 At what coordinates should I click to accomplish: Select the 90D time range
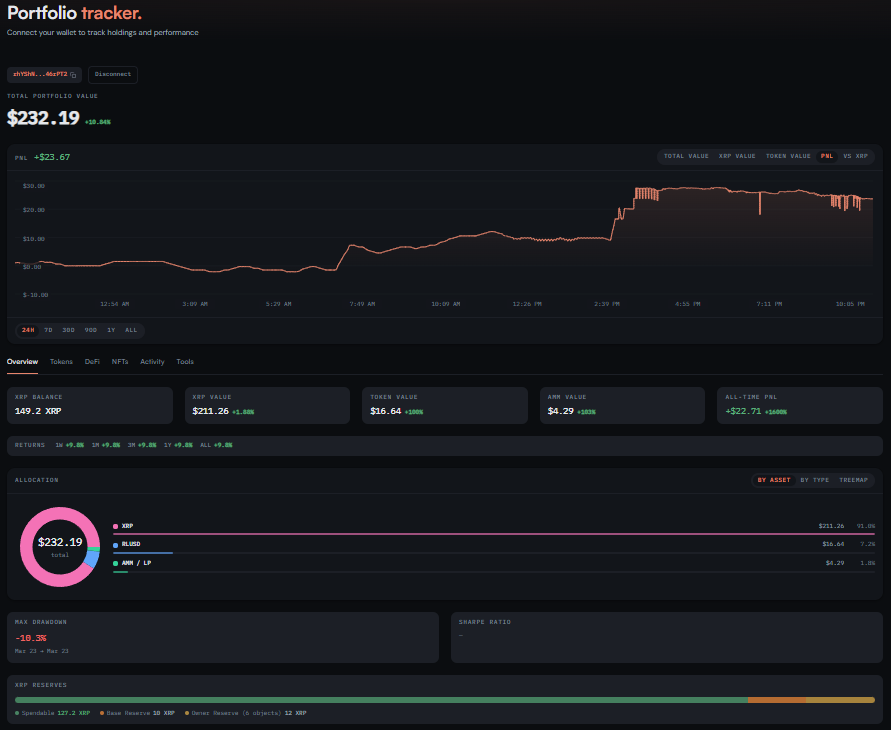click(90, 330)
